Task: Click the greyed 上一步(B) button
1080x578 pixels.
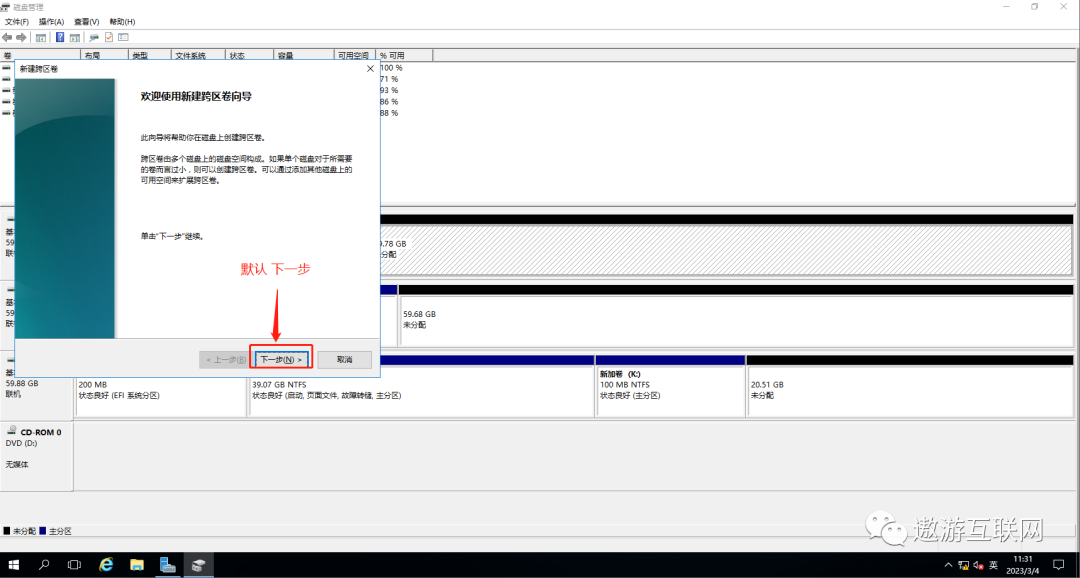Action: pyautogui.click(x=225, y=360)
